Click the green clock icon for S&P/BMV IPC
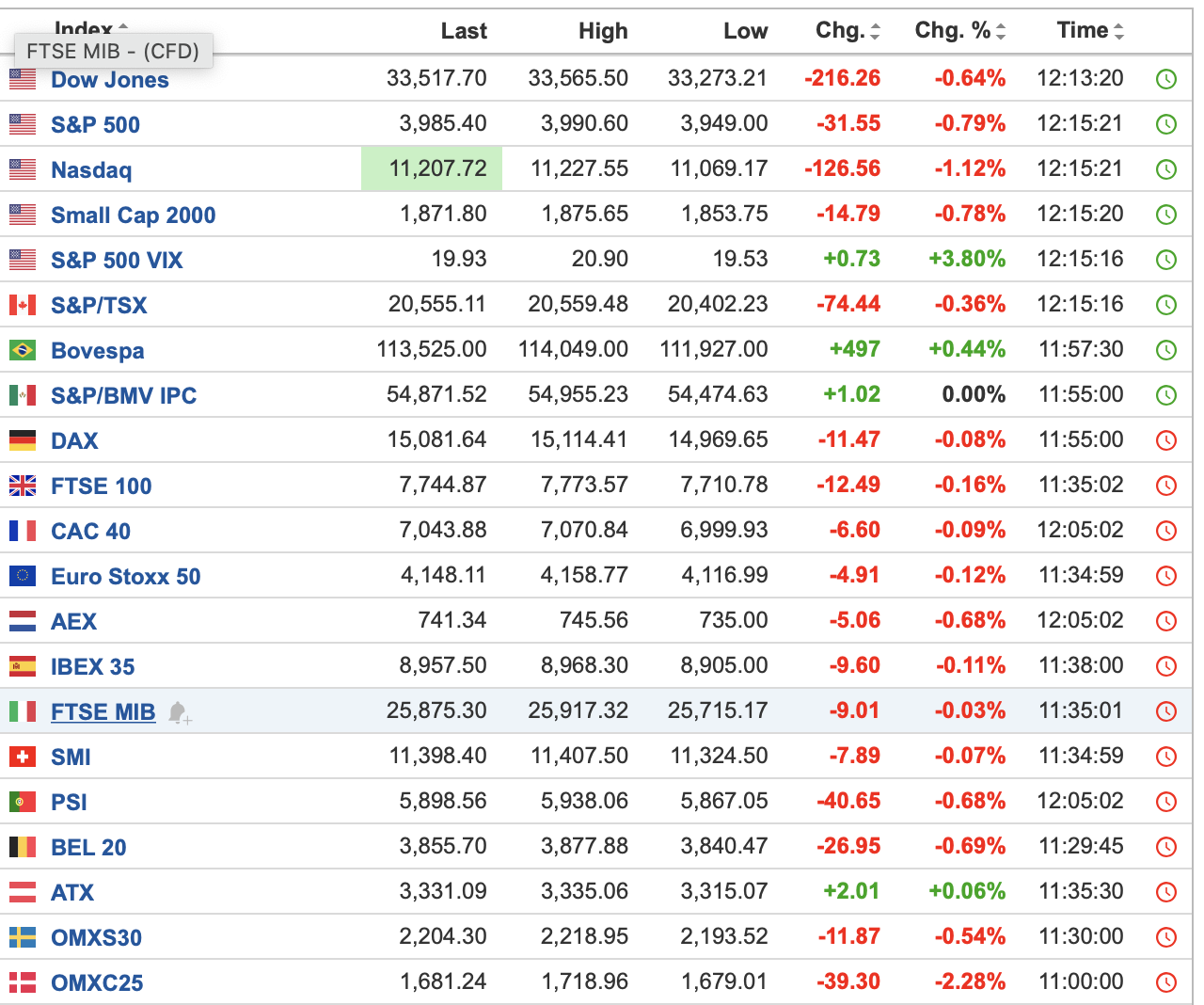Viewport: 1204px width, 1005px height. click(1165, 395)
